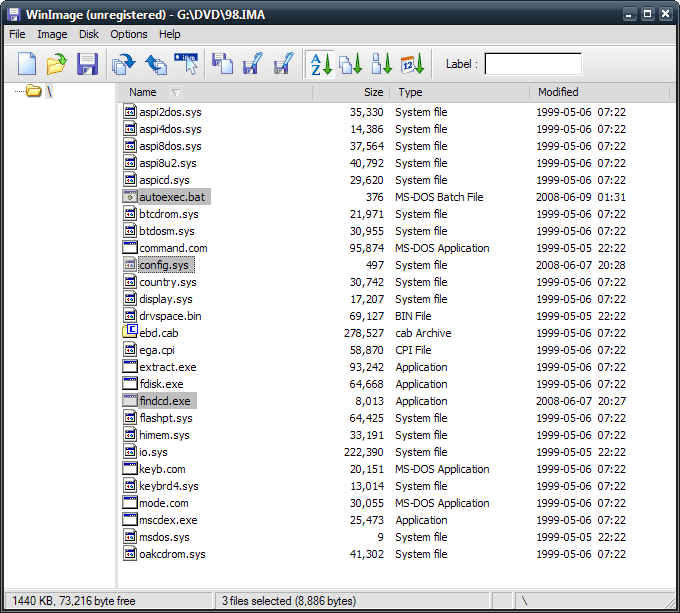Image resolution: width=680 pixels, height=613 pixels.
Task: Select the file name aspi4dos.sys
Action: [x=170, y=129]
